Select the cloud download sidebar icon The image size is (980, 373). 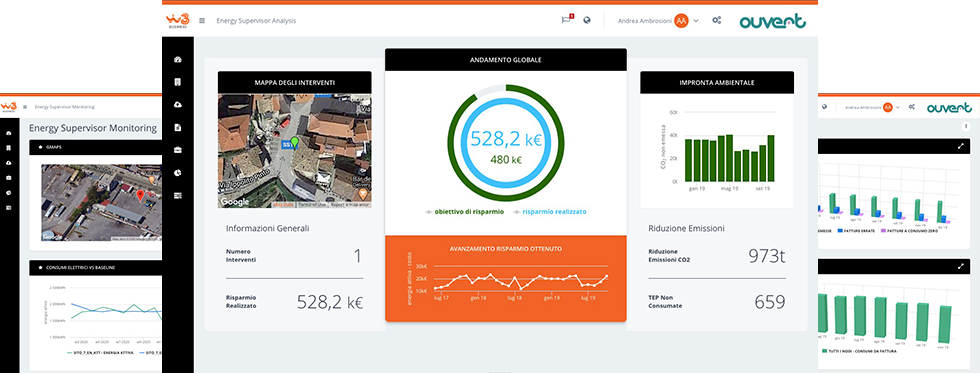(178, 105)
